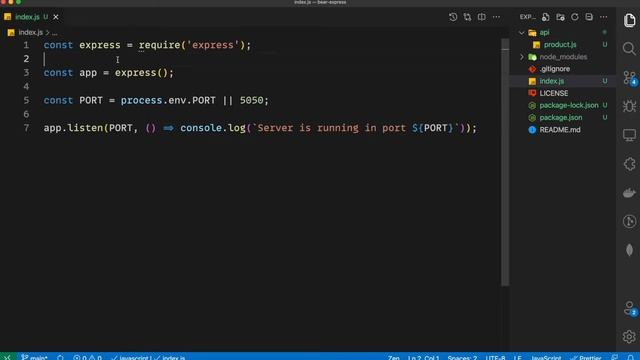Split the editor to the right
640x360 pixels.
pyautogui.click(x=482, y=17)
